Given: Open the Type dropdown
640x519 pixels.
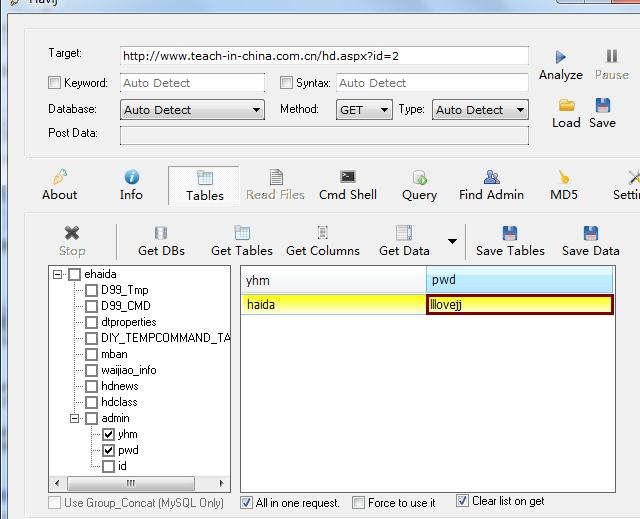Looking at the screenshot, I should (480, 110).
